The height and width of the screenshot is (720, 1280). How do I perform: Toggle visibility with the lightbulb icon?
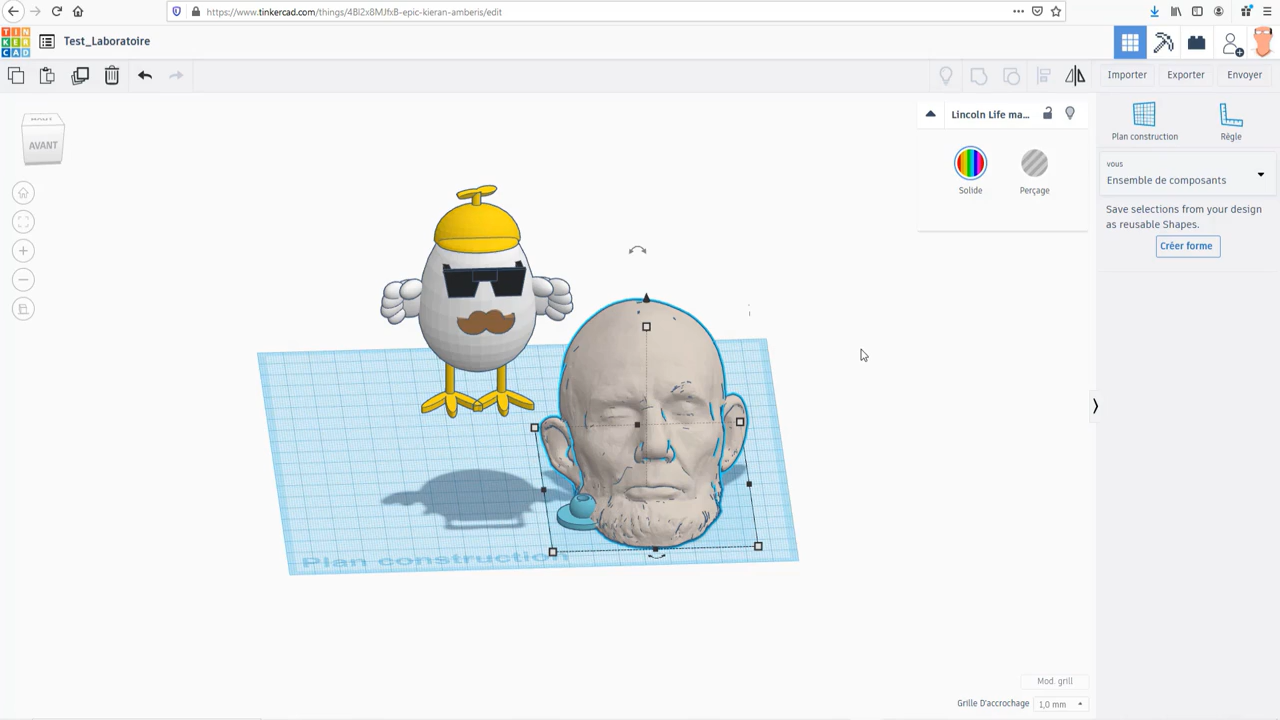pos(1069,114)
